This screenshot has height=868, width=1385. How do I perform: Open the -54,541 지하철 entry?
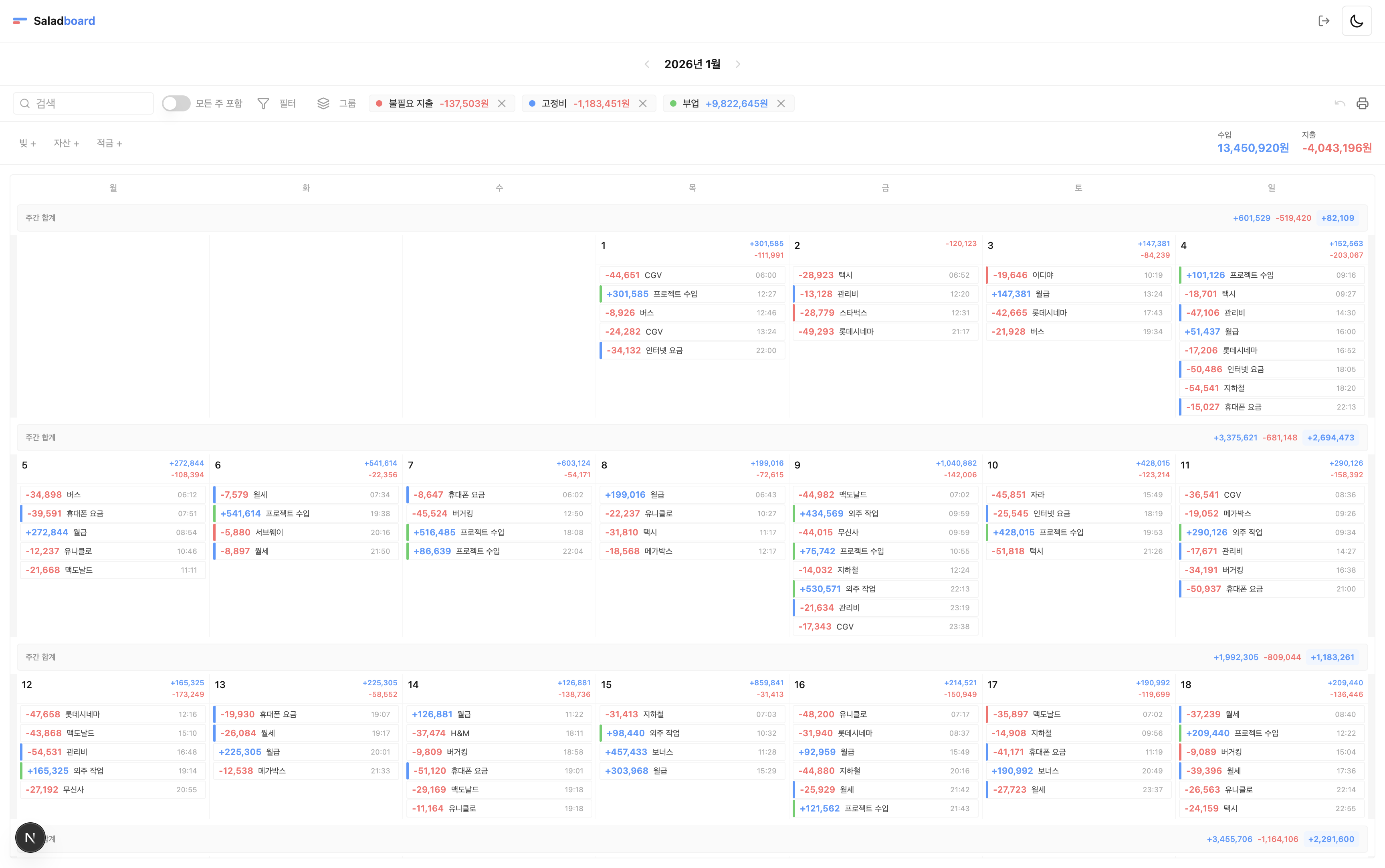click(1271, 388)
